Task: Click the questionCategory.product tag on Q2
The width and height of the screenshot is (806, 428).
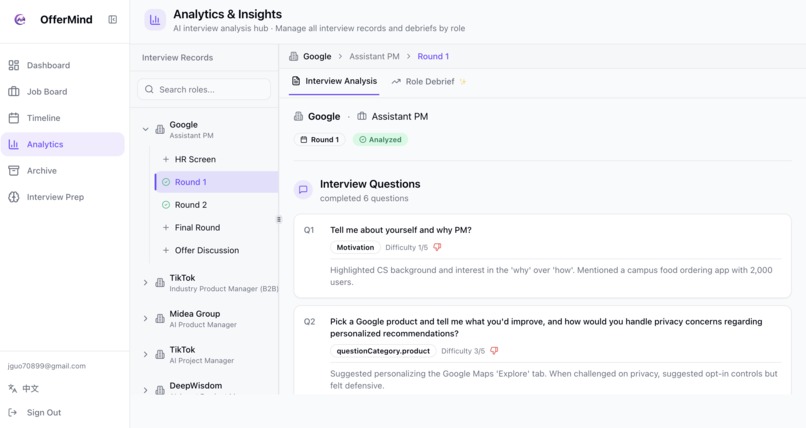Action: coord(383,351)
